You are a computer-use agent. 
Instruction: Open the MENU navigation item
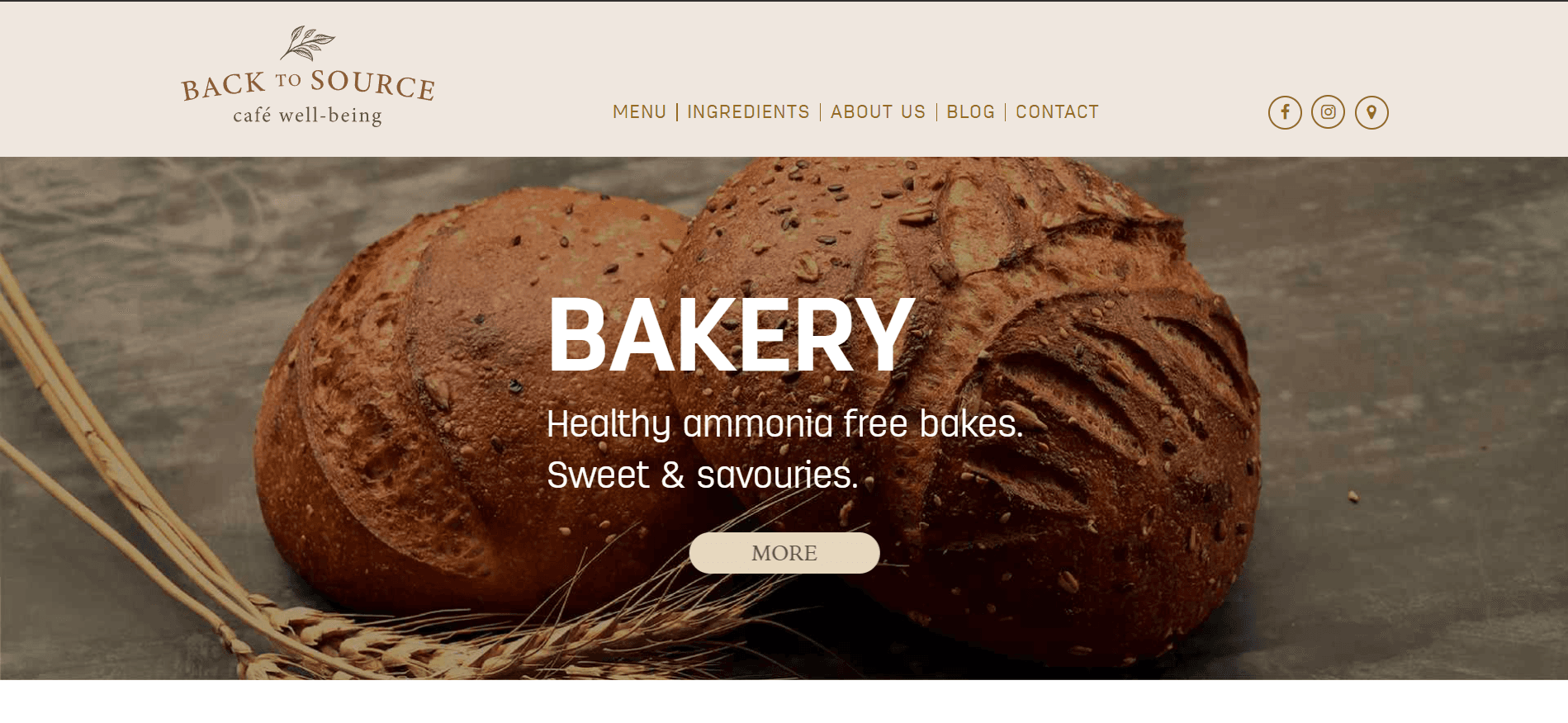tap(639, 112)
